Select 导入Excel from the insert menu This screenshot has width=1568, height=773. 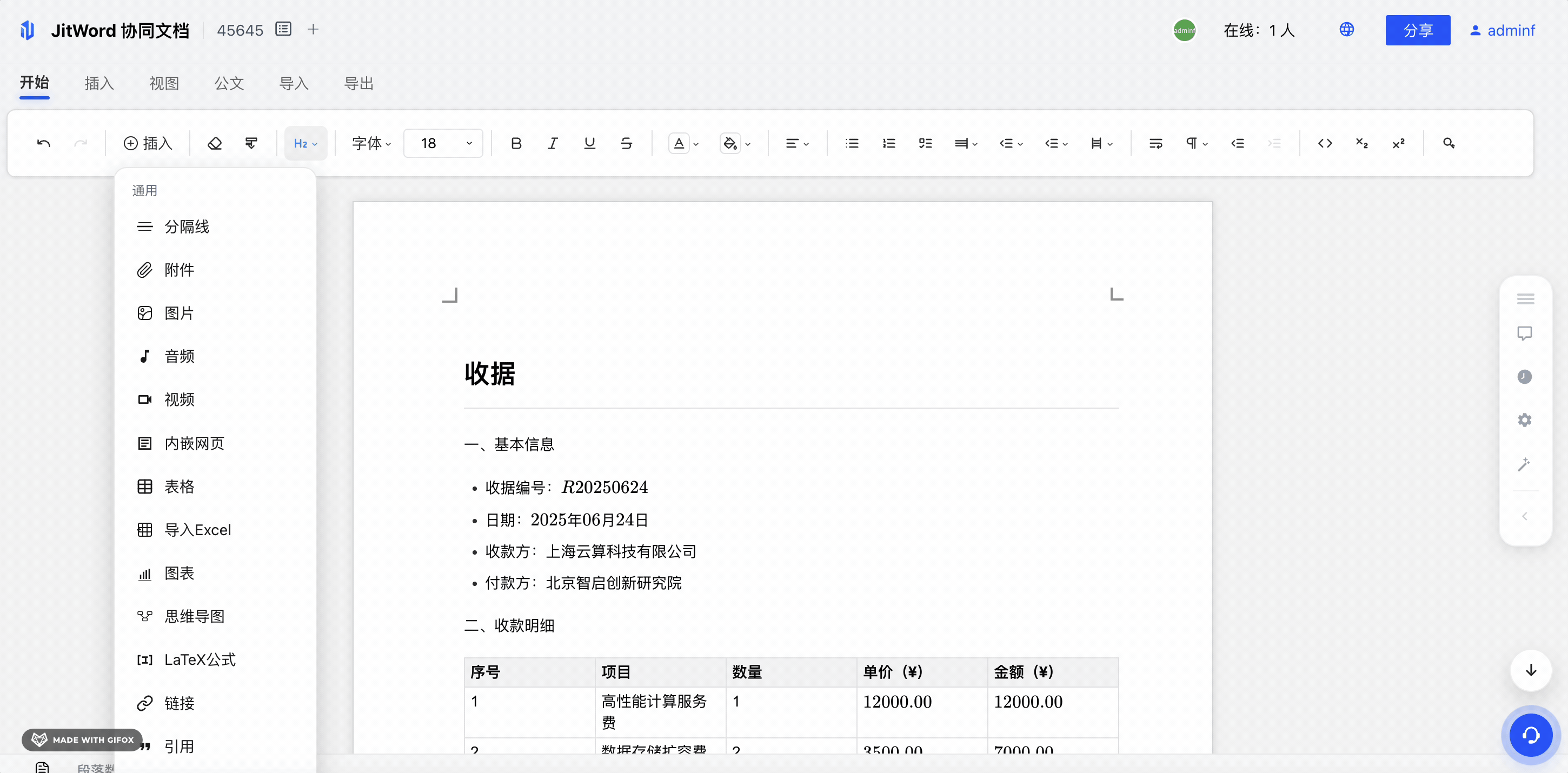coord(197,530)
